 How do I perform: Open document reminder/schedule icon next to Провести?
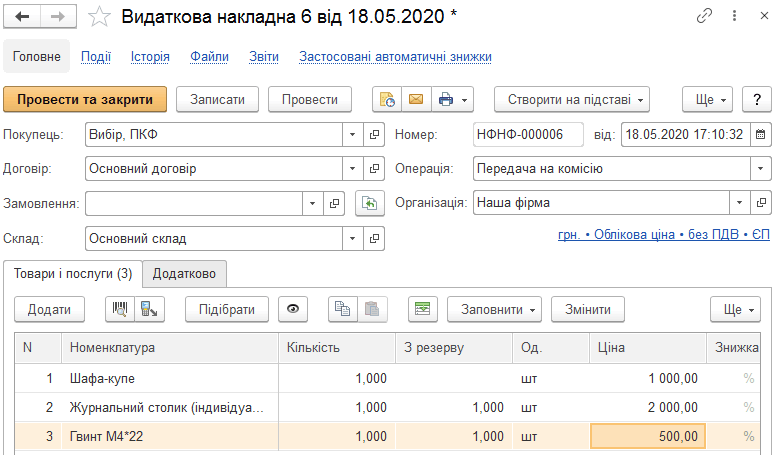click(x=387, y=99)
